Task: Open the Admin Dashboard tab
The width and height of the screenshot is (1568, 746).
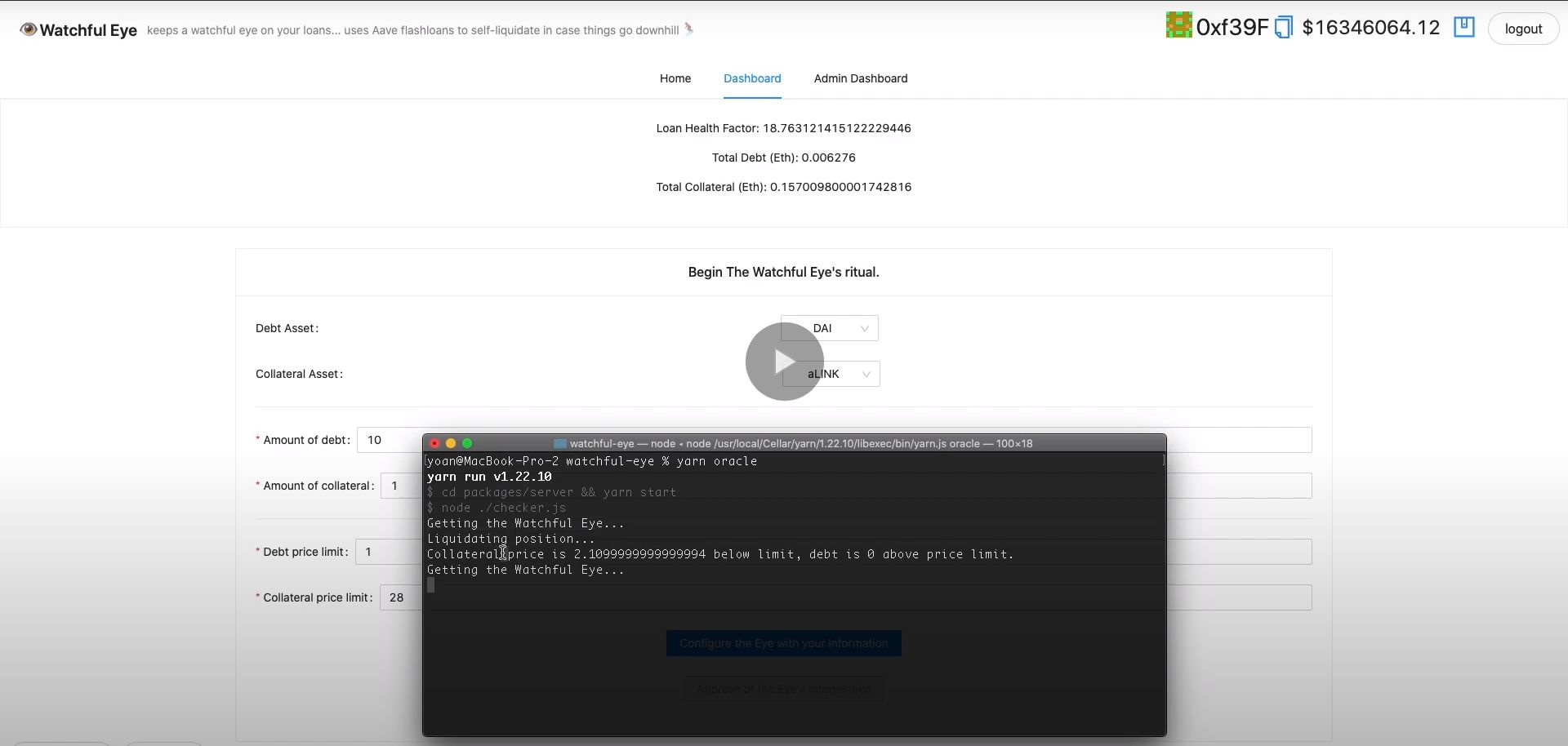Action: [861, 78]
